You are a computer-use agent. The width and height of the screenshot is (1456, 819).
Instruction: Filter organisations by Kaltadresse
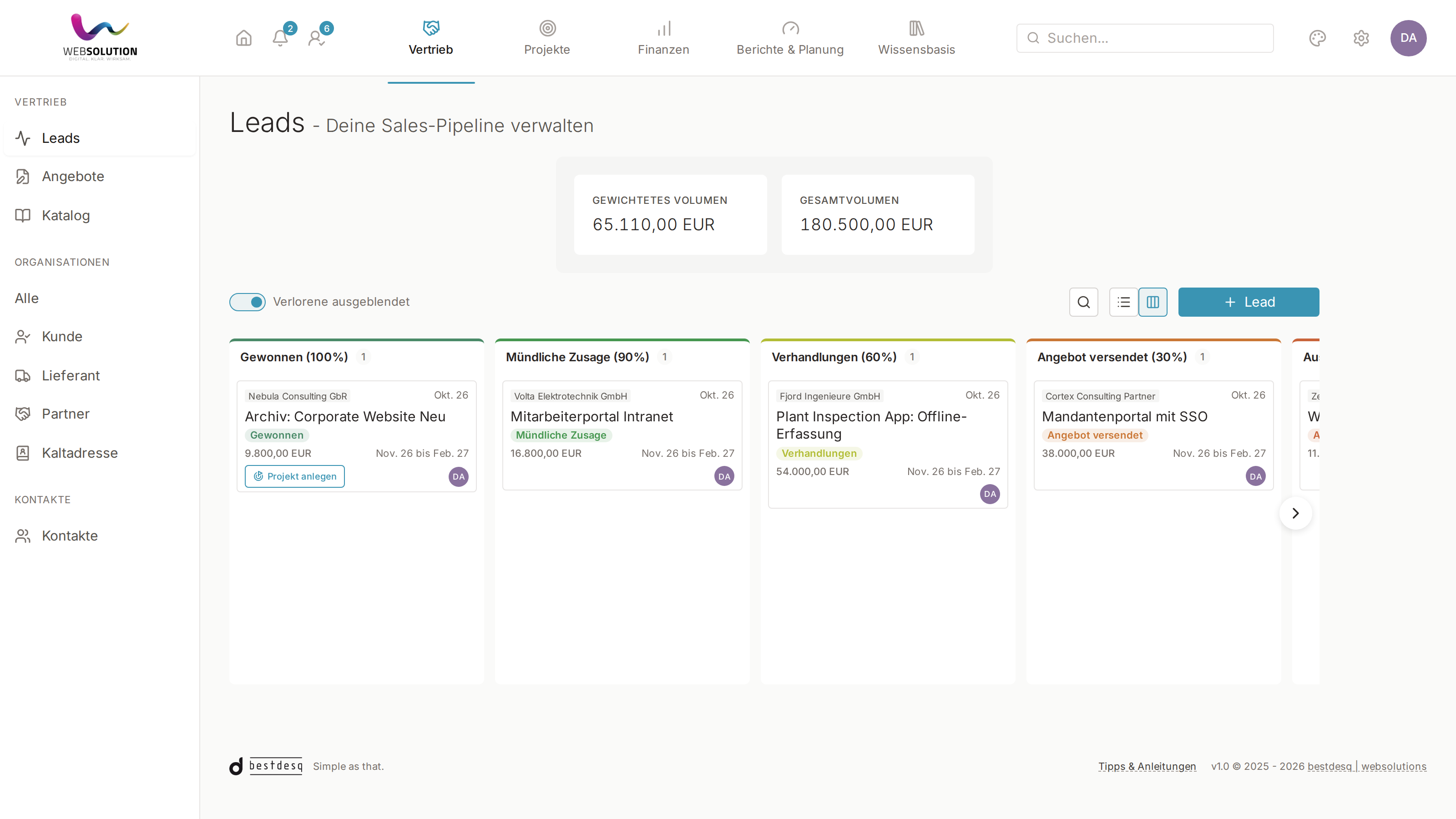pos(100,453)
